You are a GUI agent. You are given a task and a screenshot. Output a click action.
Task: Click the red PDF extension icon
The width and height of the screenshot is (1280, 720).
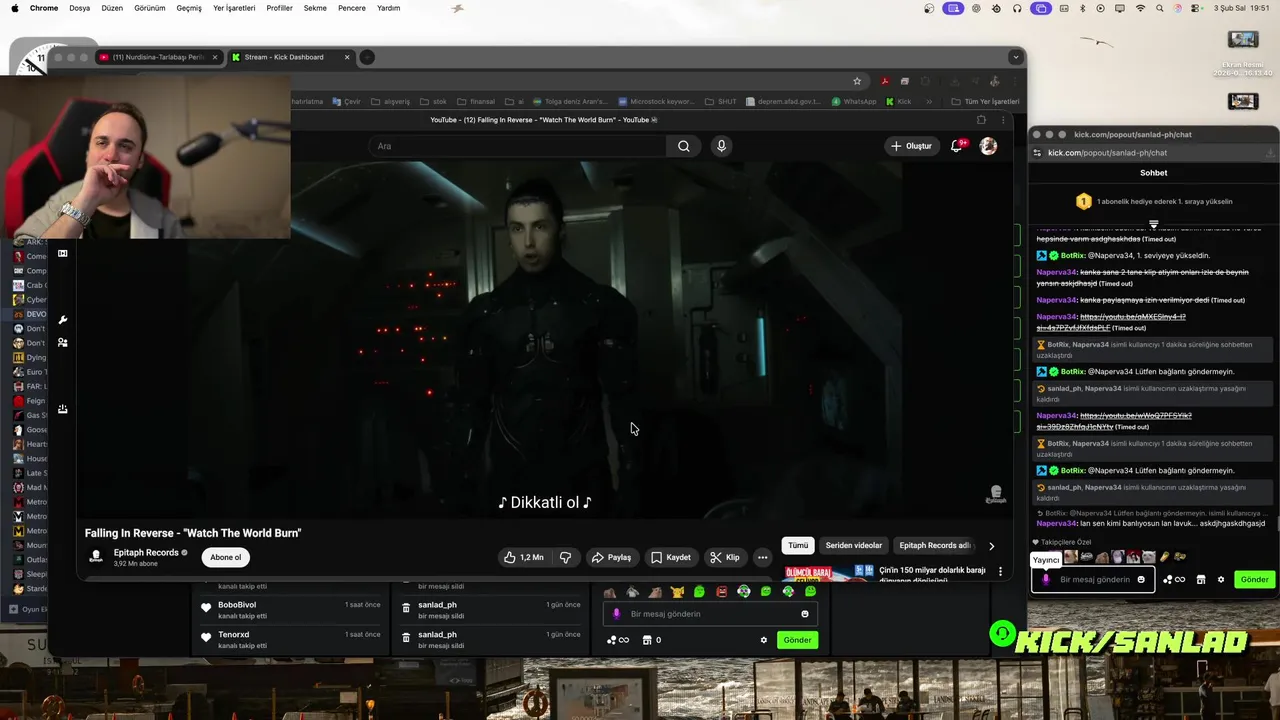pos(885,81)
